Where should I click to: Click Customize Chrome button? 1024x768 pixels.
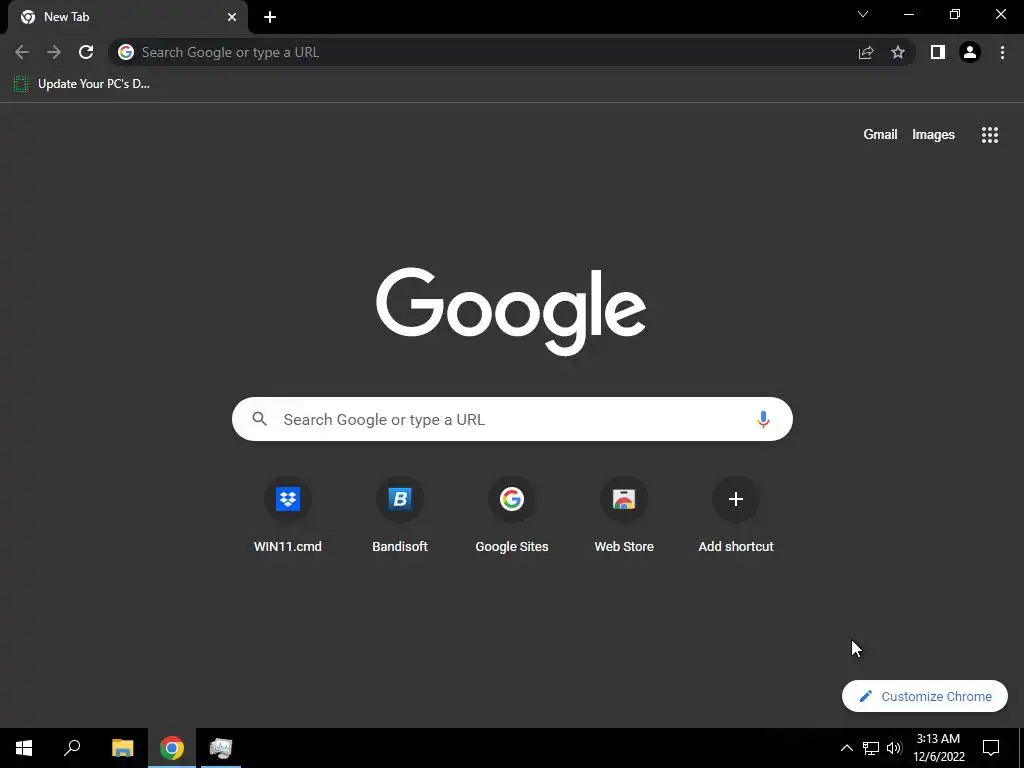[x=924, y=696]
